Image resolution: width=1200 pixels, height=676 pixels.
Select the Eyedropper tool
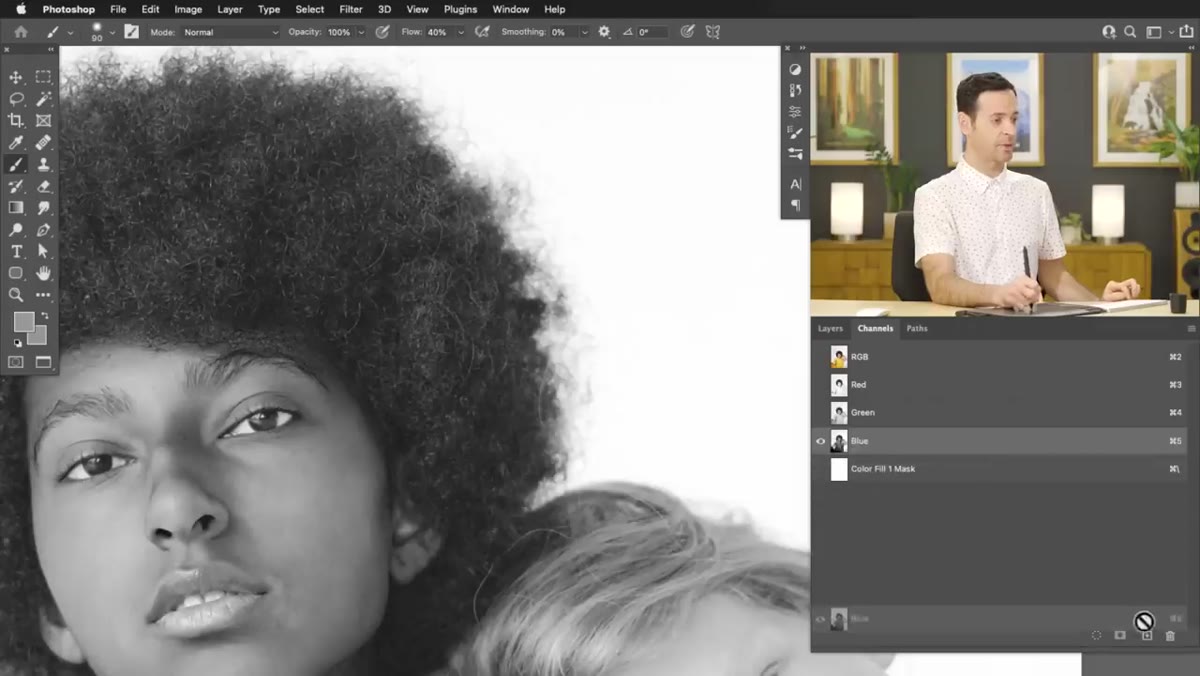(16, 143)
